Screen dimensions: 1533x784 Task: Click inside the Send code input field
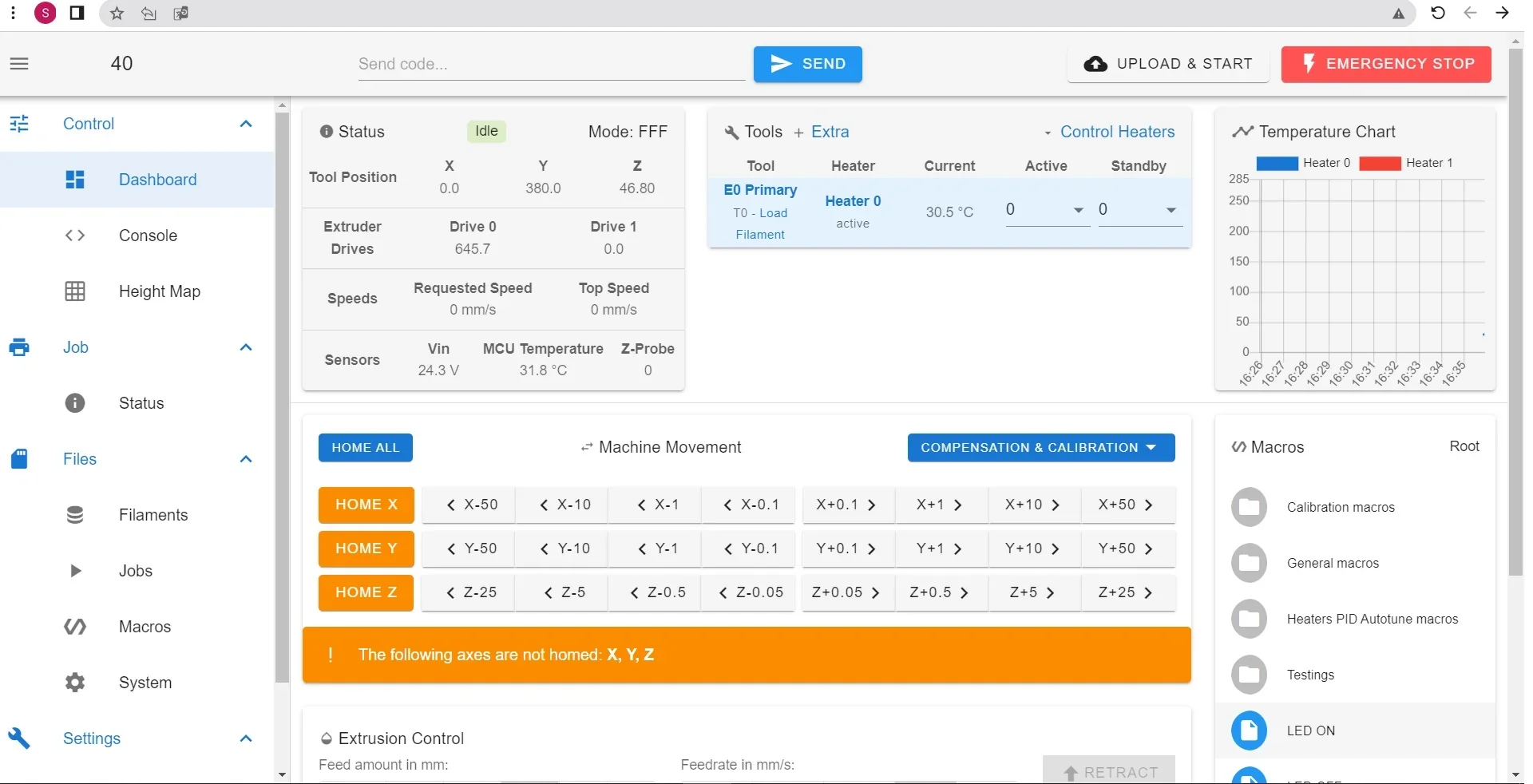pos(551,65)
